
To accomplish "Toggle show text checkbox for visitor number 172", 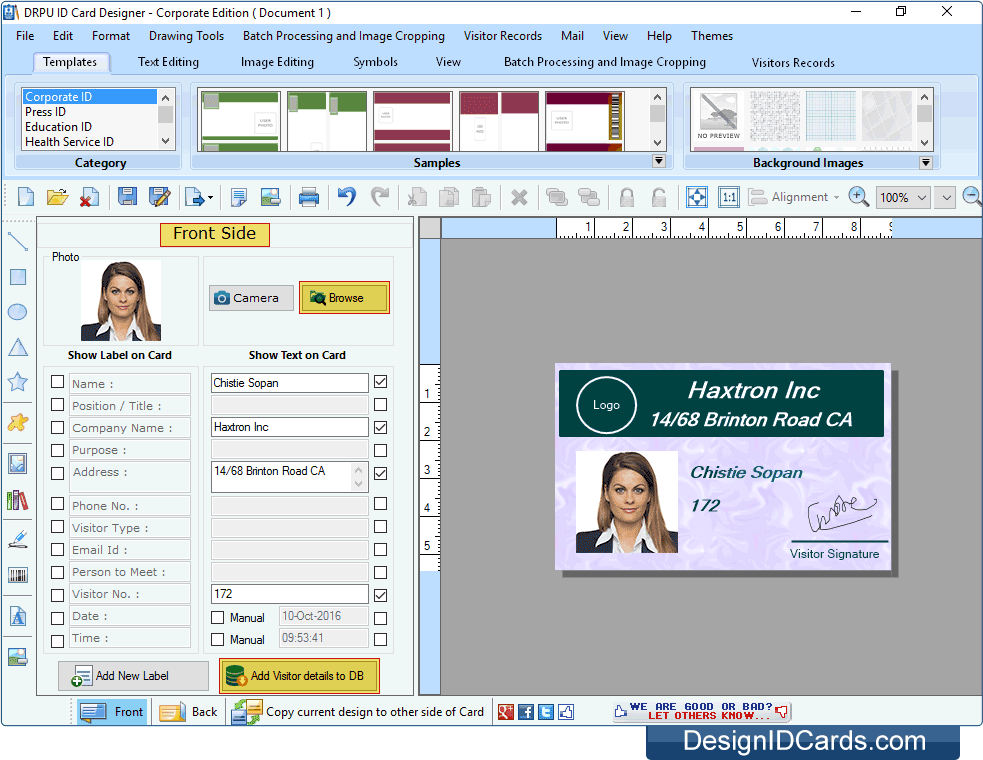I will (x=380, y=595).
